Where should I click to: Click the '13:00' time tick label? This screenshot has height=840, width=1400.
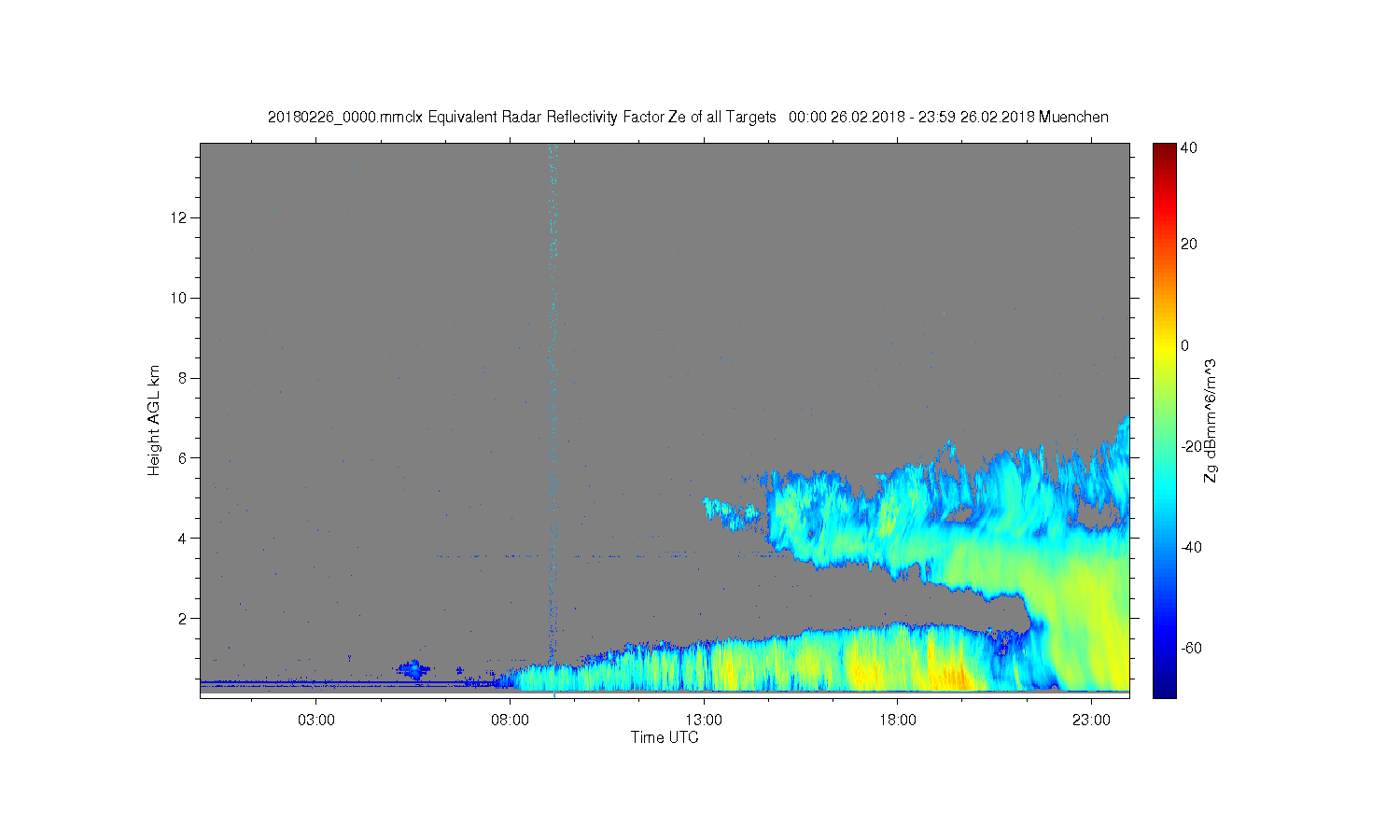(x=704, y=721)
